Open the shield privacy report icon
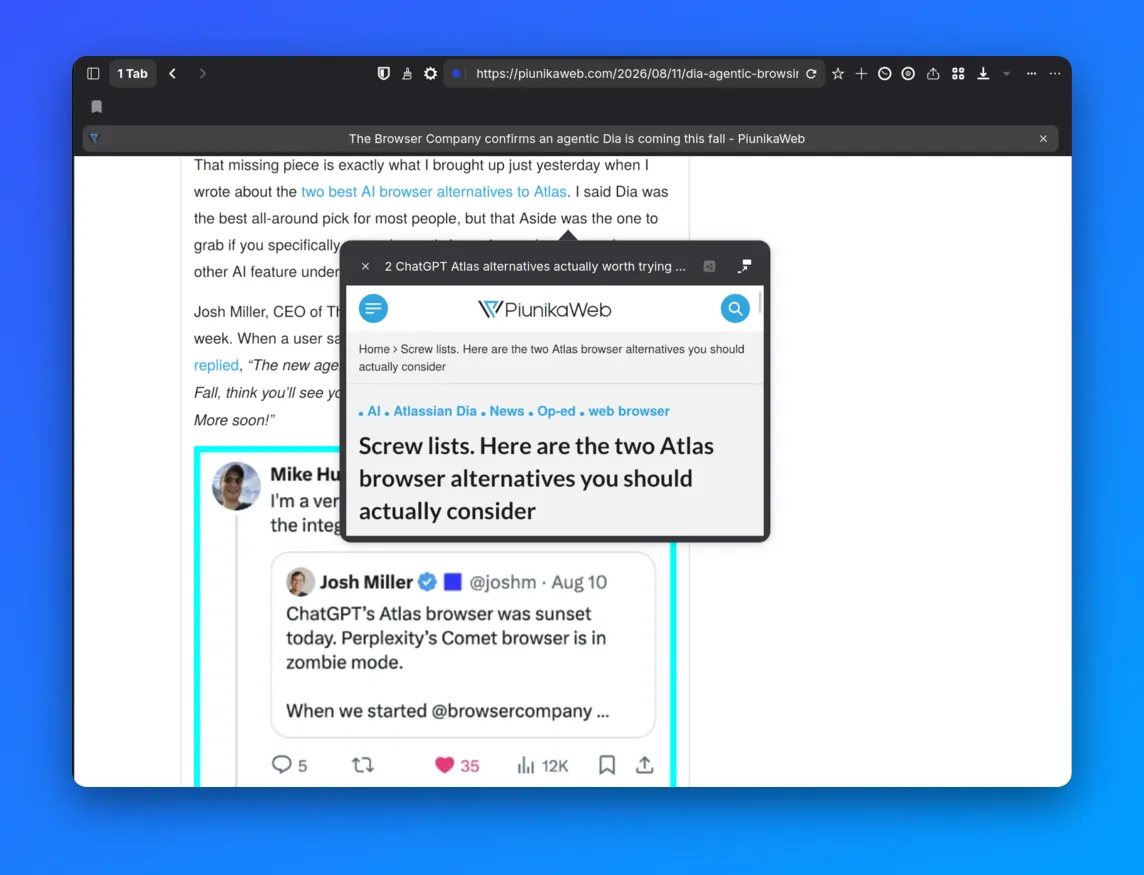 point(383,74)
